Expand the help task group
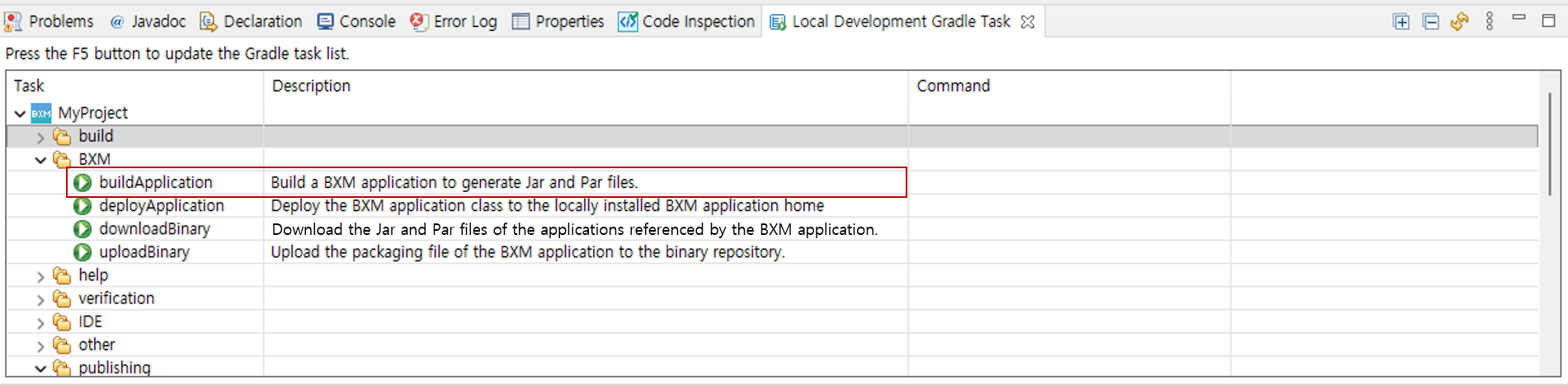The image size is (1568, 385). click(x=40, y=276)
